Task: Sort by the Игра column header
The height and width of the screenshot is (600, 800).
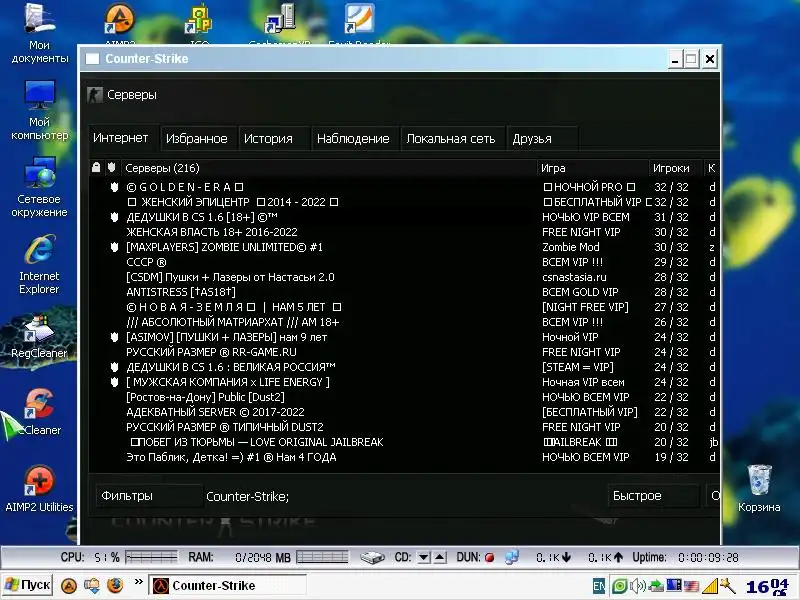Action: [x=592, y=168]
